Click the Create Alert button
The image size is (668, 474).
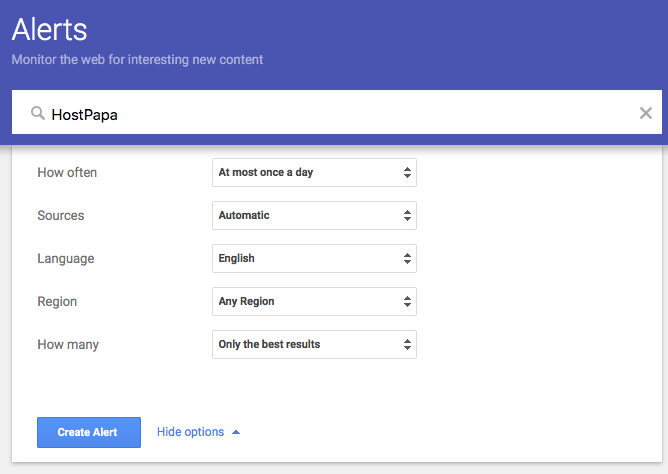89,432
